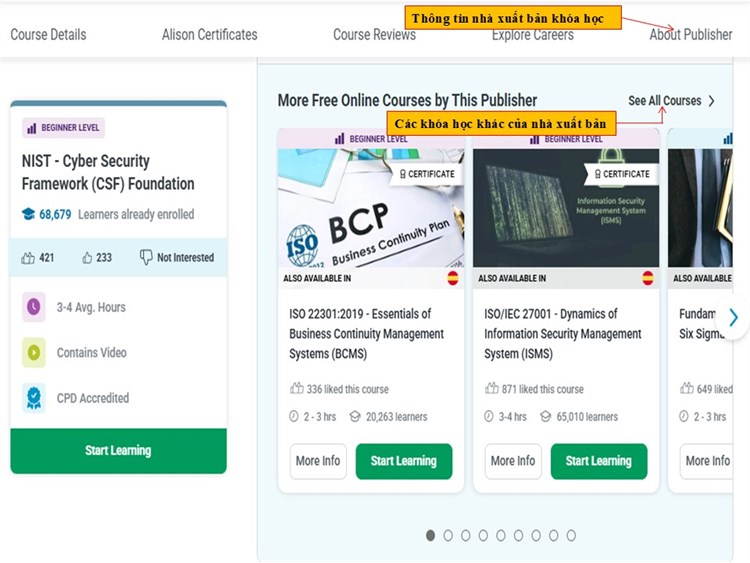Screen dimensions: 750x563
Task: Click the Spanish flag on ISO/IEC 27001 card
Action: pos(648,278)
